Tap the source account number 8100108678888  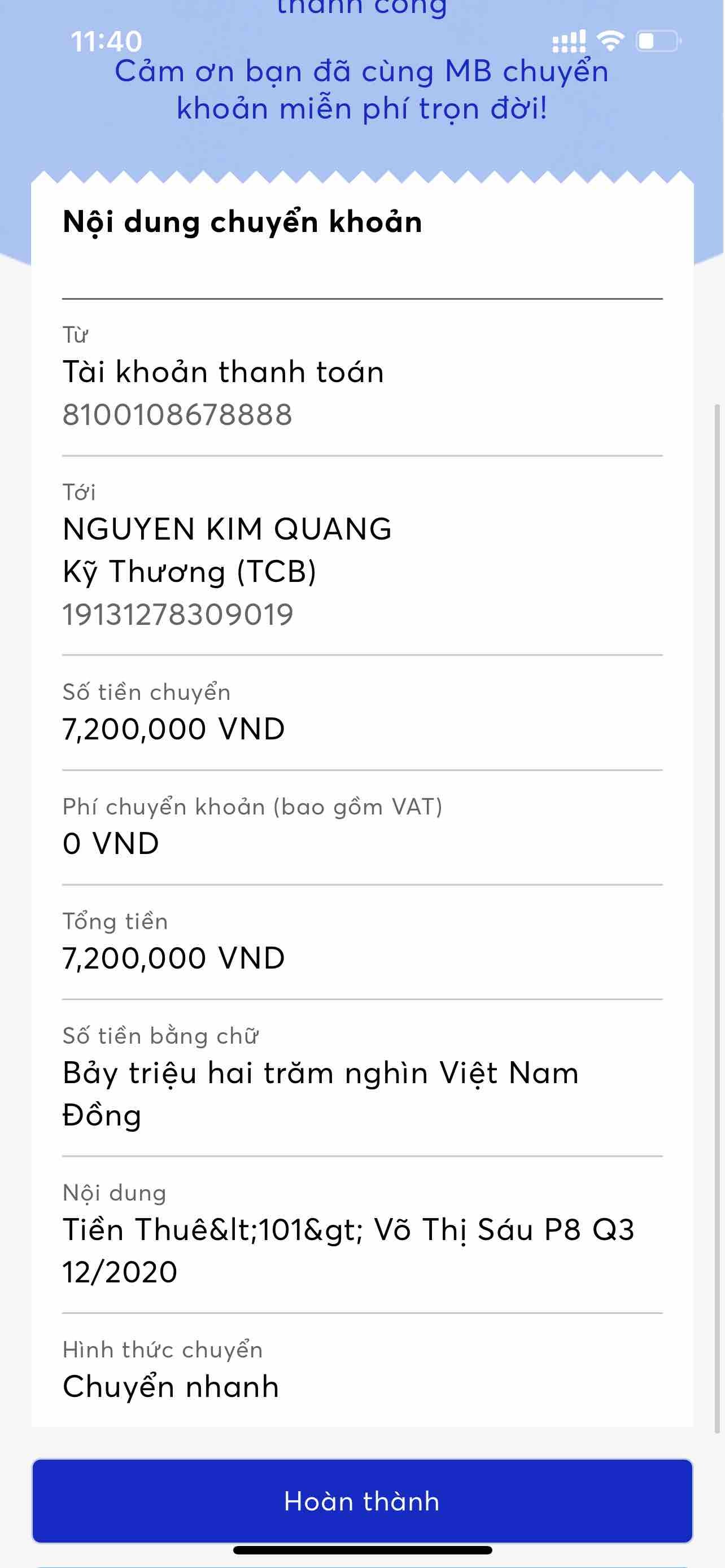tap(177, 414)
